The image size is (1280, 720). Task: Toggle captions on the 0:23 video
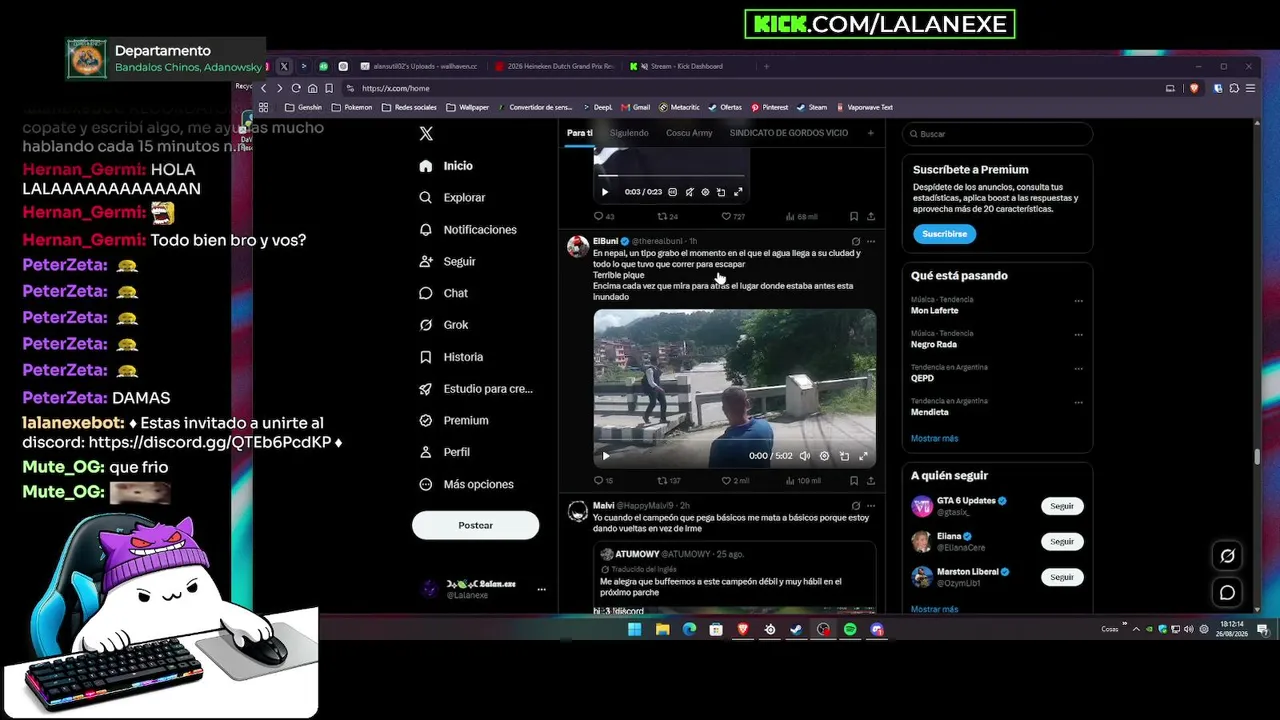(672, 192)
